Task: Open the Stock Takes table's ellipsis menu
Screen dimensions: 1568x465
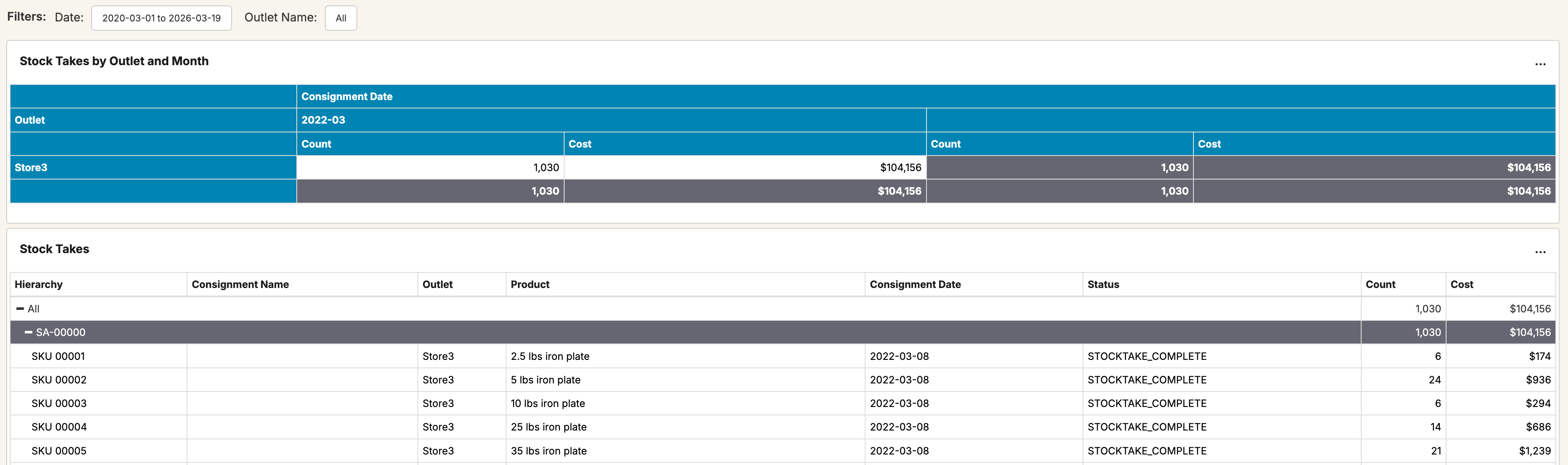Action: click(1540, 252)
